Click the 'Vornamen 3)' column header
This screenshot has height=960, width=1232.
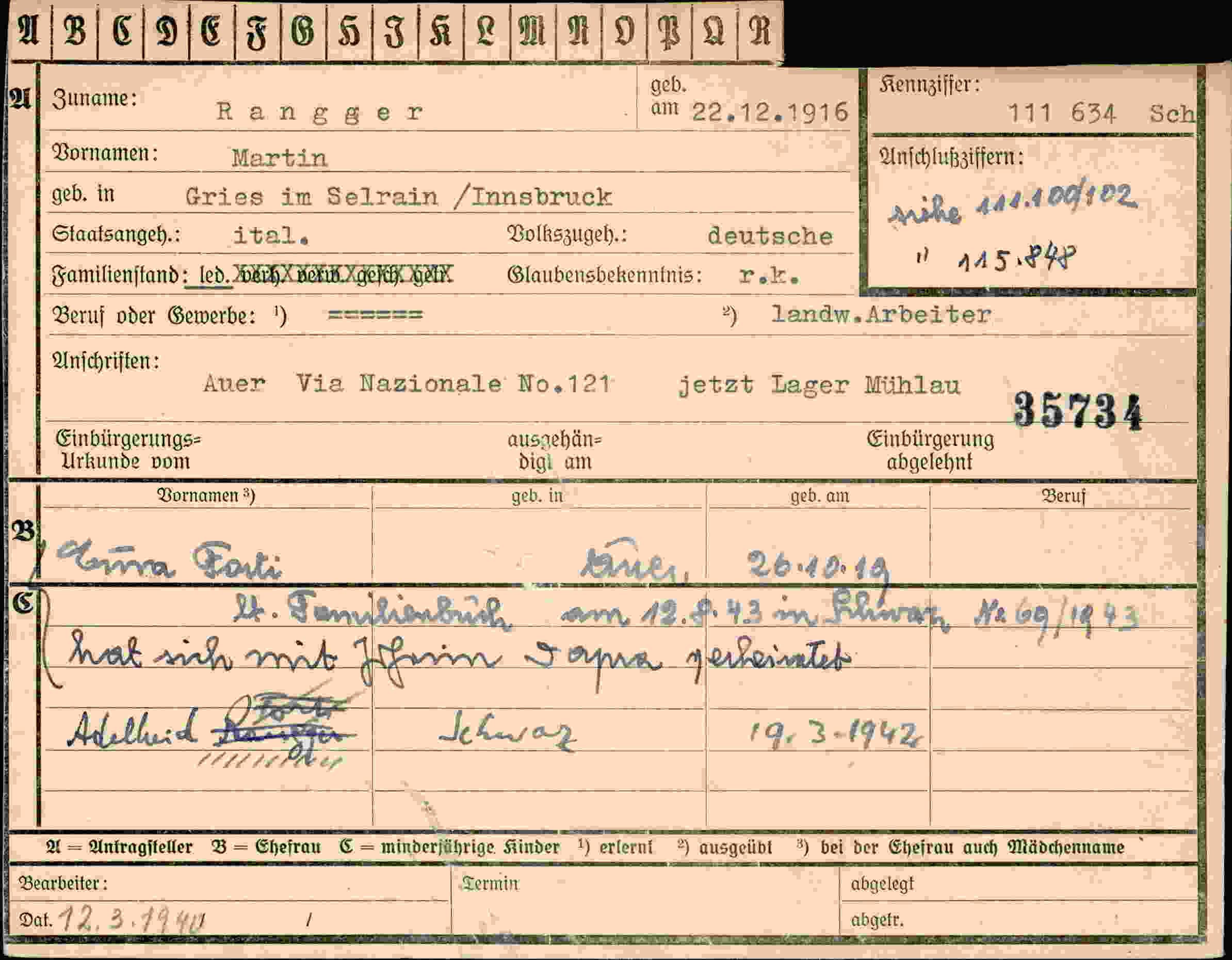206,495
